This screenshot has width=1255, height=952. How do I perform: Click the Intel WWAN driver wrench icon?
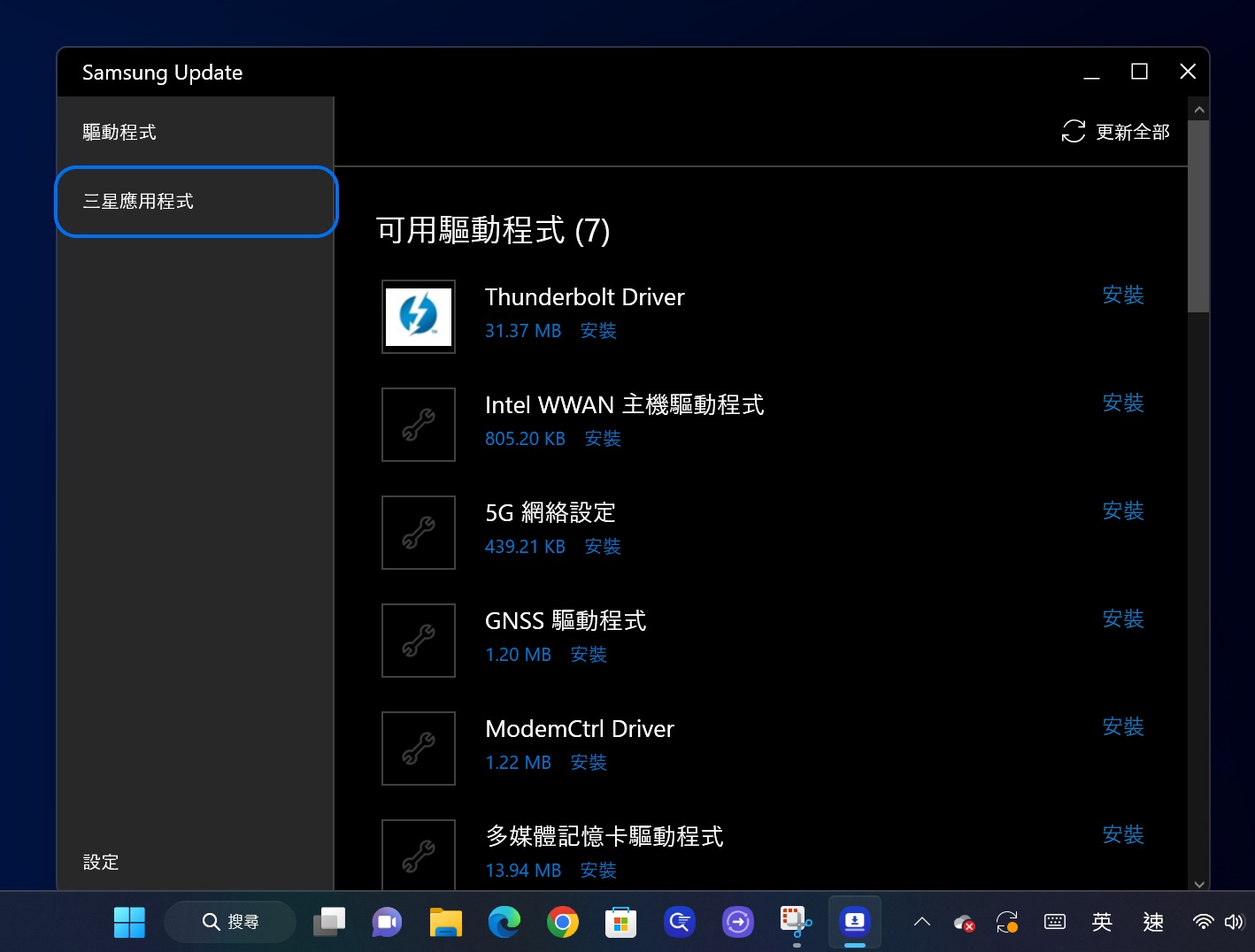[418, 425]
